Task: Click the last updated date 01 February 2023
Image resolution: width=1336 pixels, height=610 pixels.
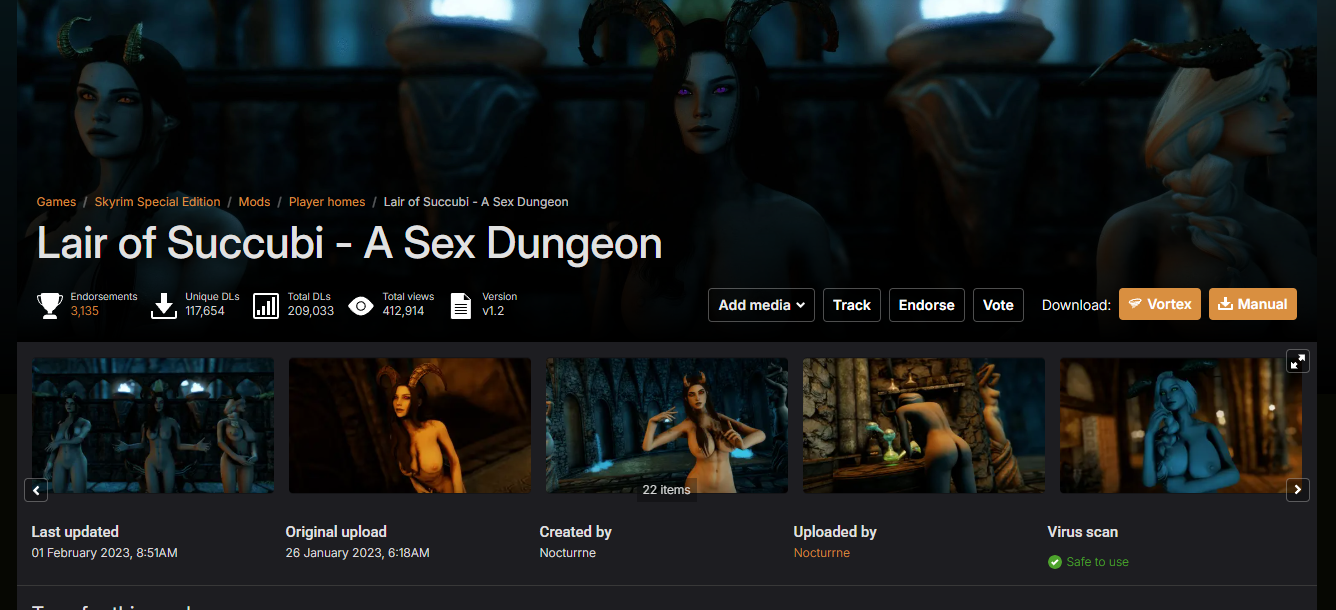Action: (x=104, y=553)
